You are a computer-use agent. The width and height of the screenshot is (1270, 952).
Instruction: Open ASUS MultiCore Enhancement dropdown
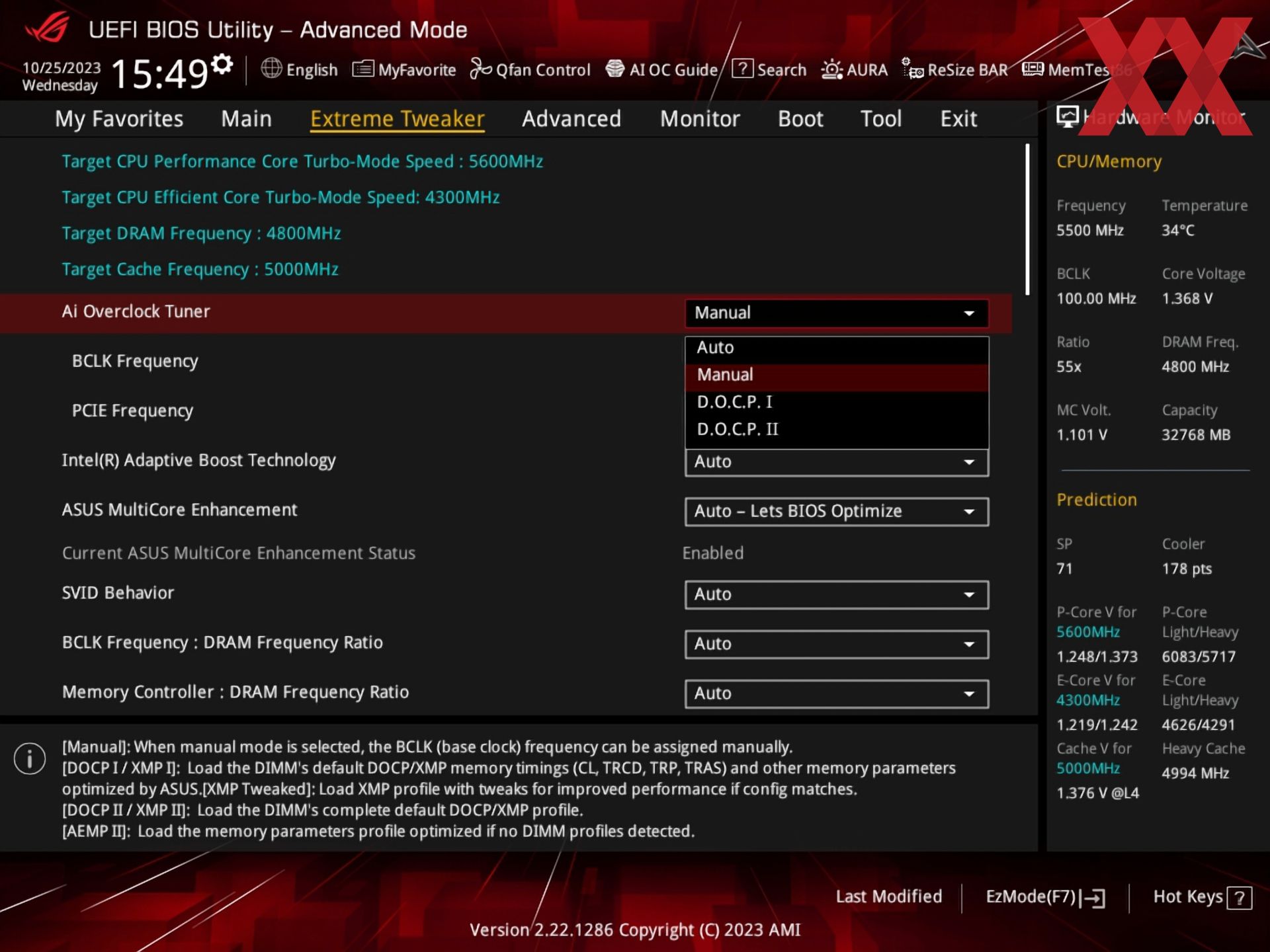[837, 512]
